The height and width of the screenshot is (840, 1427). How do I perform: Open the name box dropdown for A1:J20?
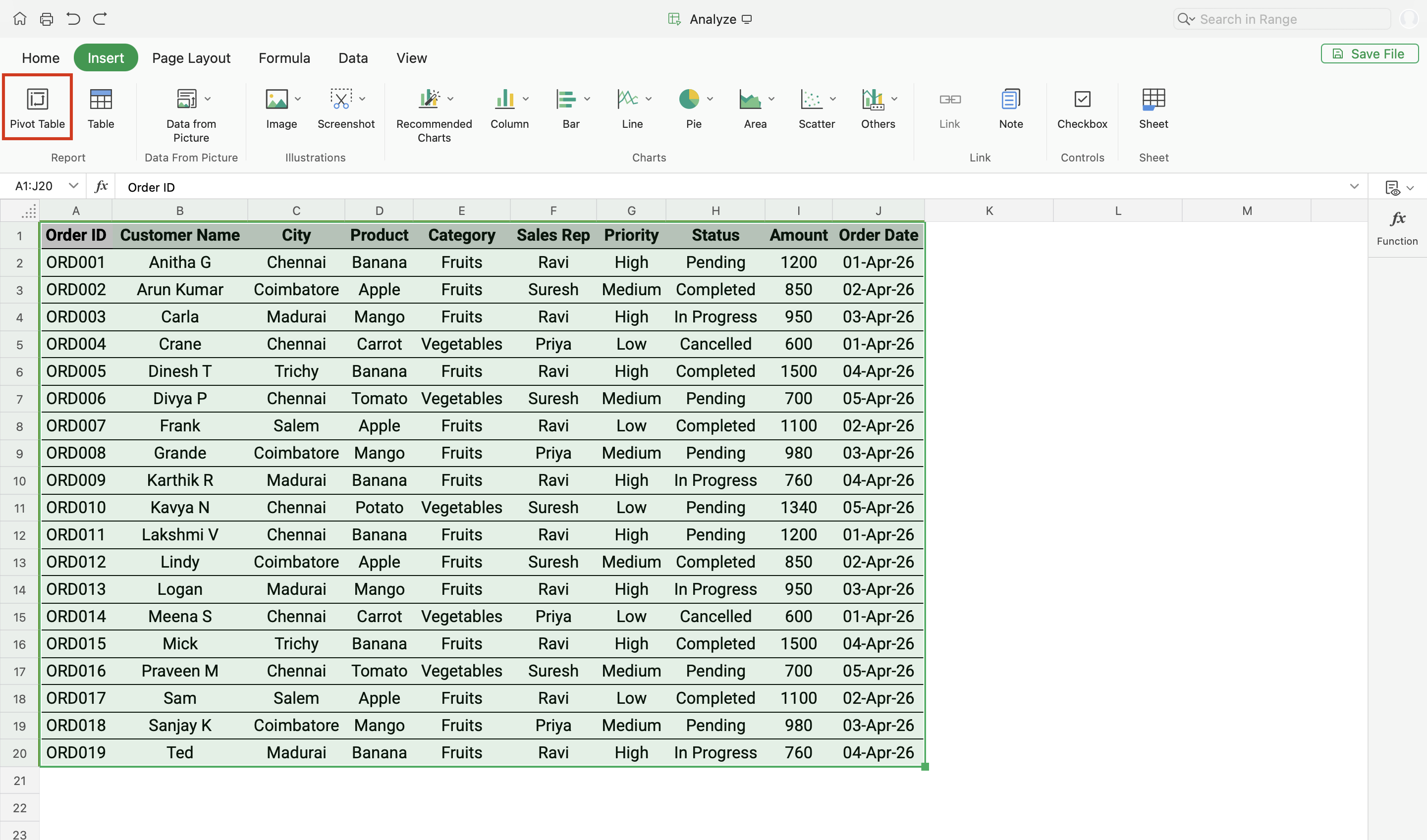click(x=74, y=186)
